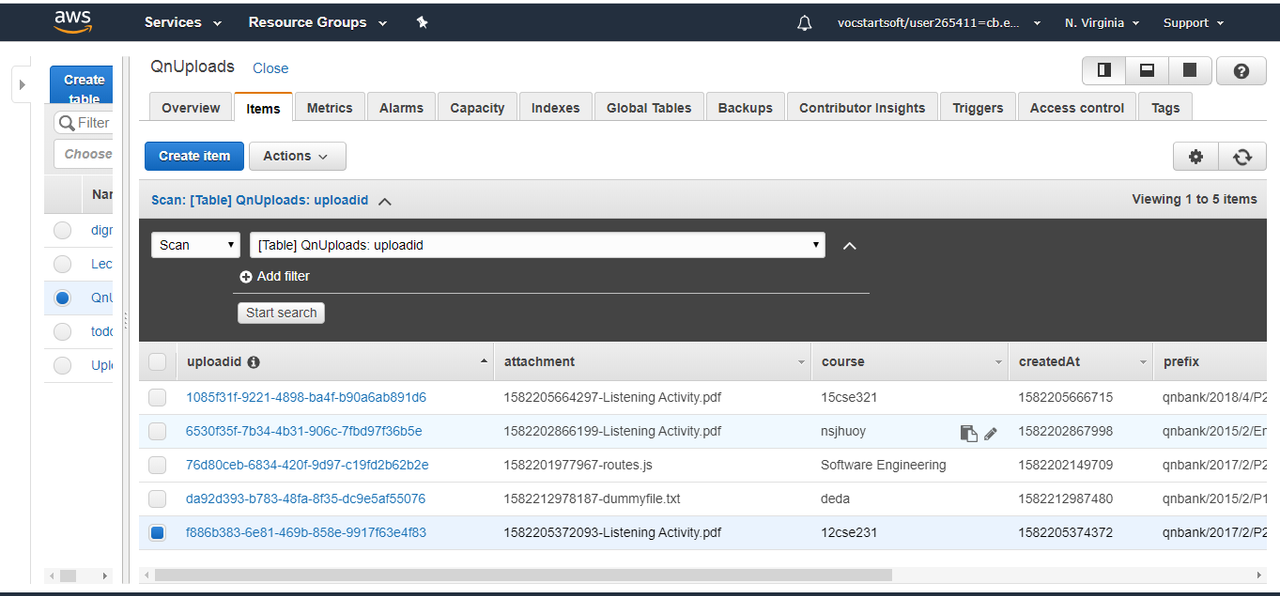Open table settings gear icon
This screenshot has height=596, width=1280.
tap(1196, 156)
